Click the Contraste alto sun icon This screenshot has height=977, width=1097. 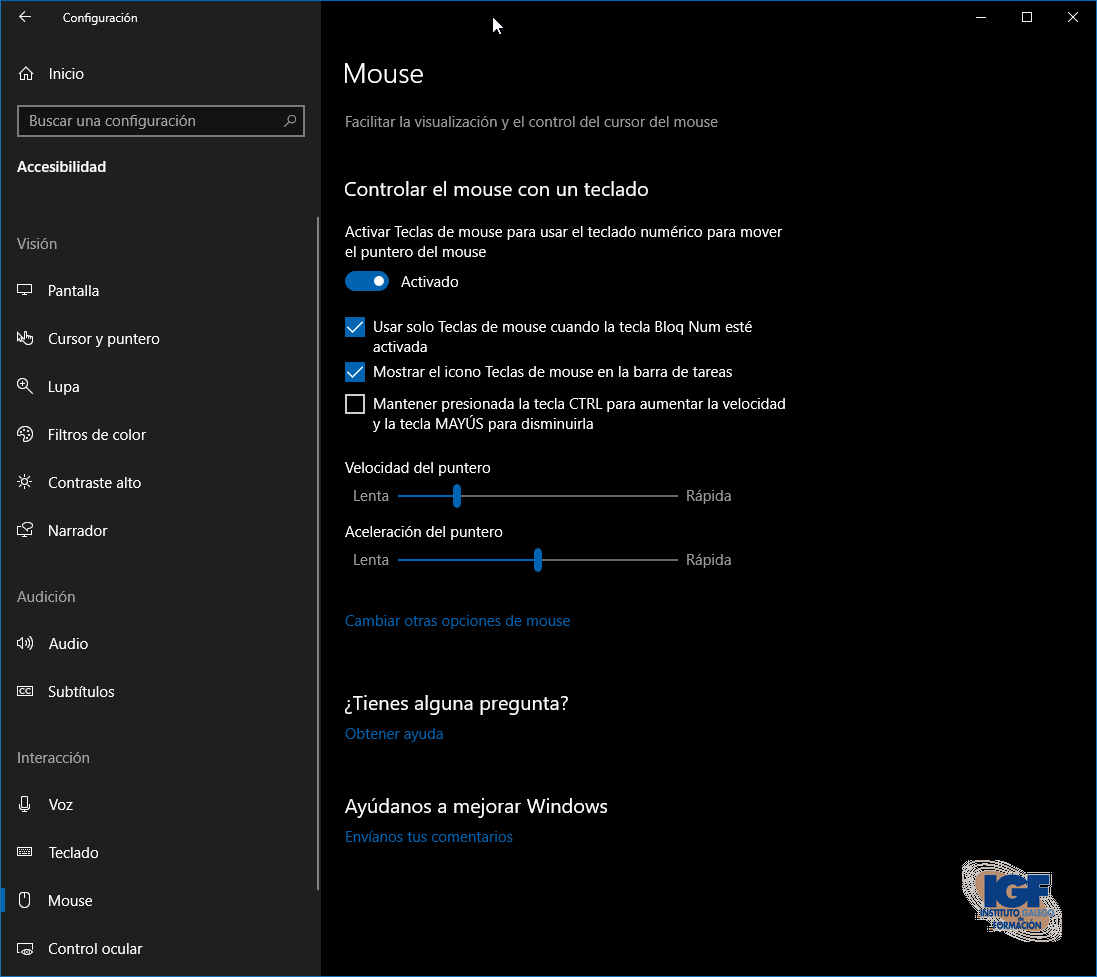click(x=26, y=483)
